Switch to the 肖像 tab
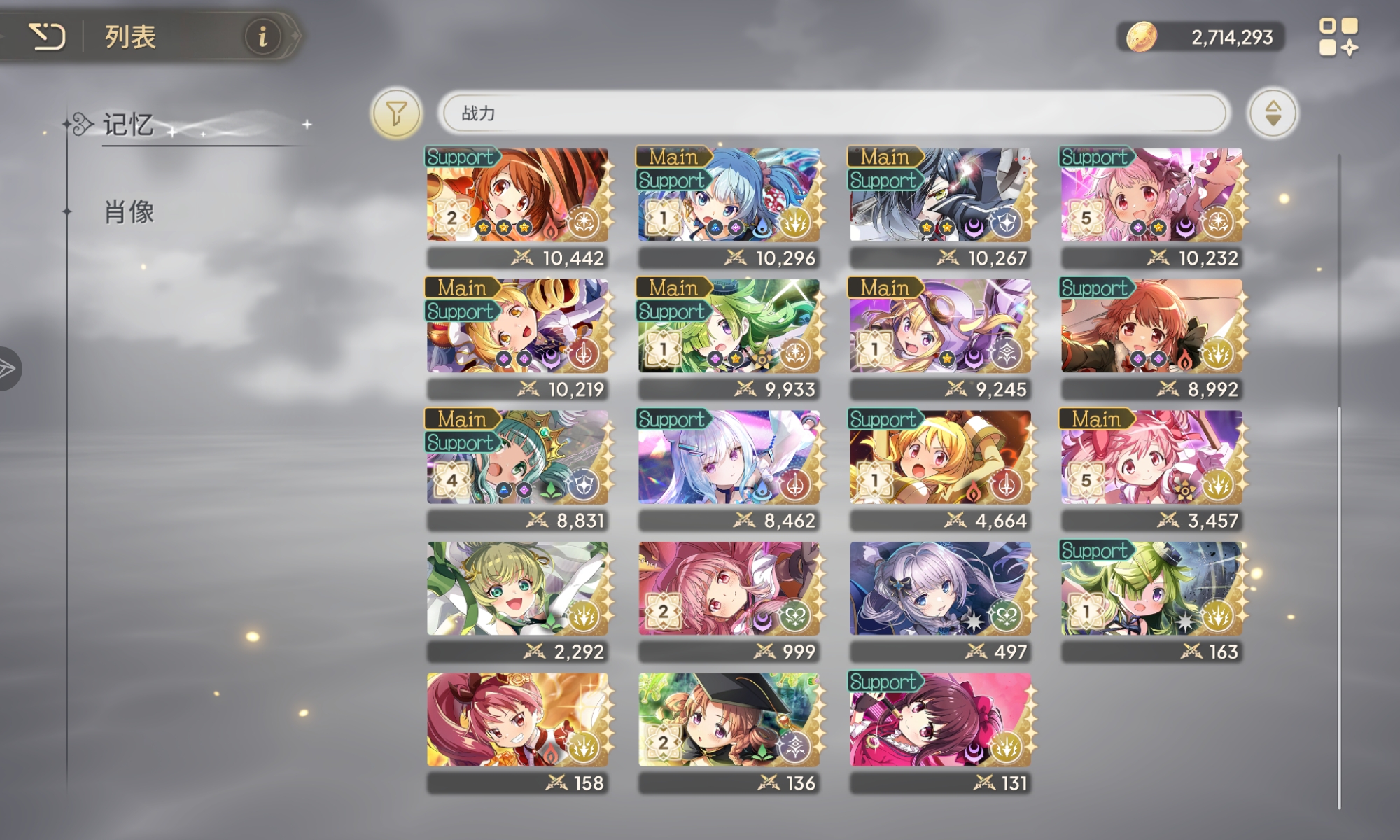The image size is (1400, 840). tap(129, 211)
